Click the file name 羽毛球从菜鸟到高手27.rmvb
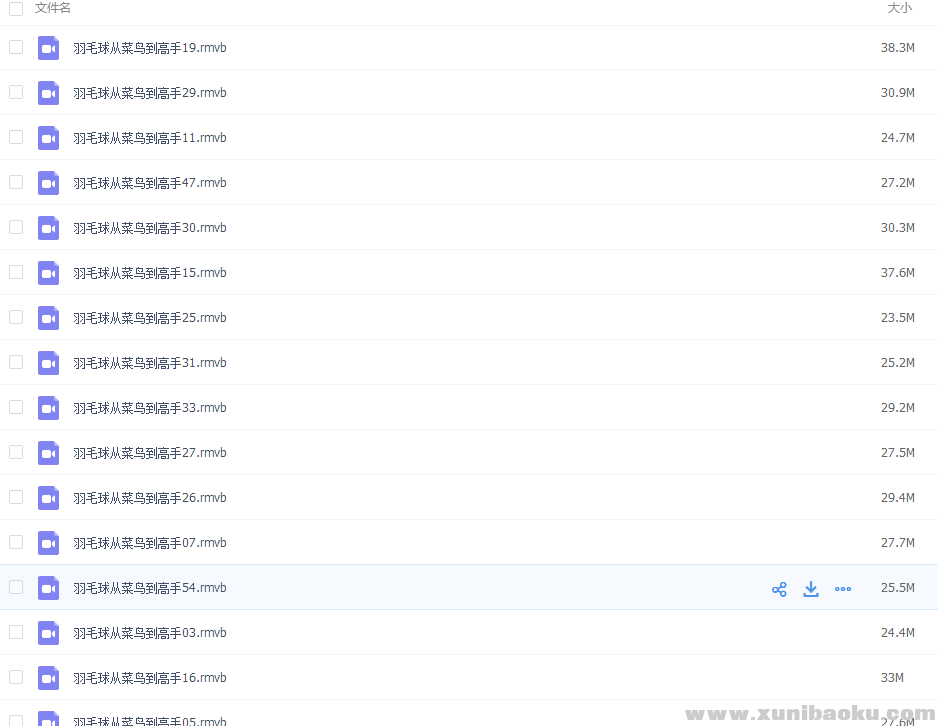This screenshot has height=726, width=938. [150, 453]
